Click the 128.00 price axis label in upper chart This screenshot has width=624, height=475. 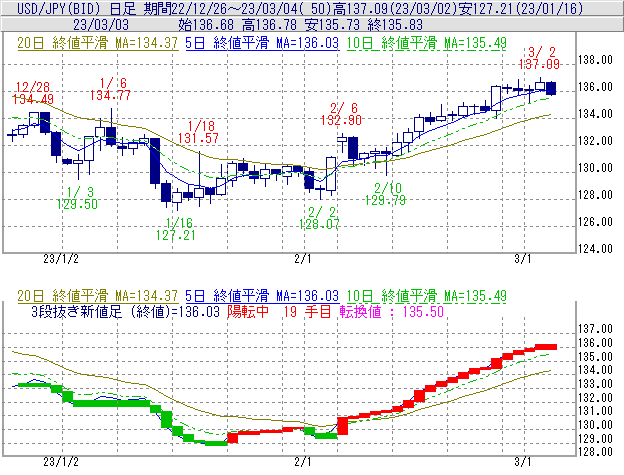(595, 195)
